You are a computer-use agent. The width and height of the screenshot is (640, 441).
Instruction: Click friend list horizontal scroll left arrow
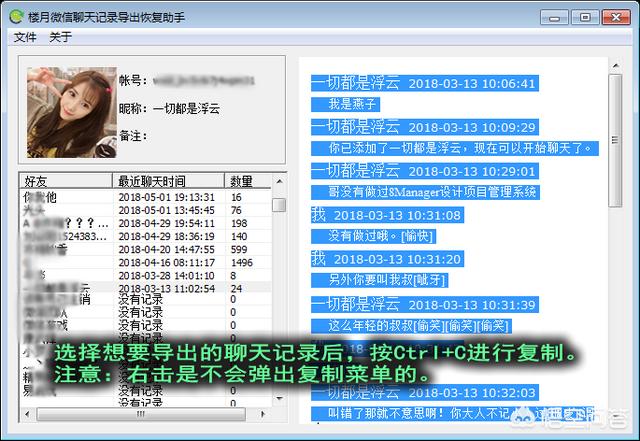tap(27, 414)
